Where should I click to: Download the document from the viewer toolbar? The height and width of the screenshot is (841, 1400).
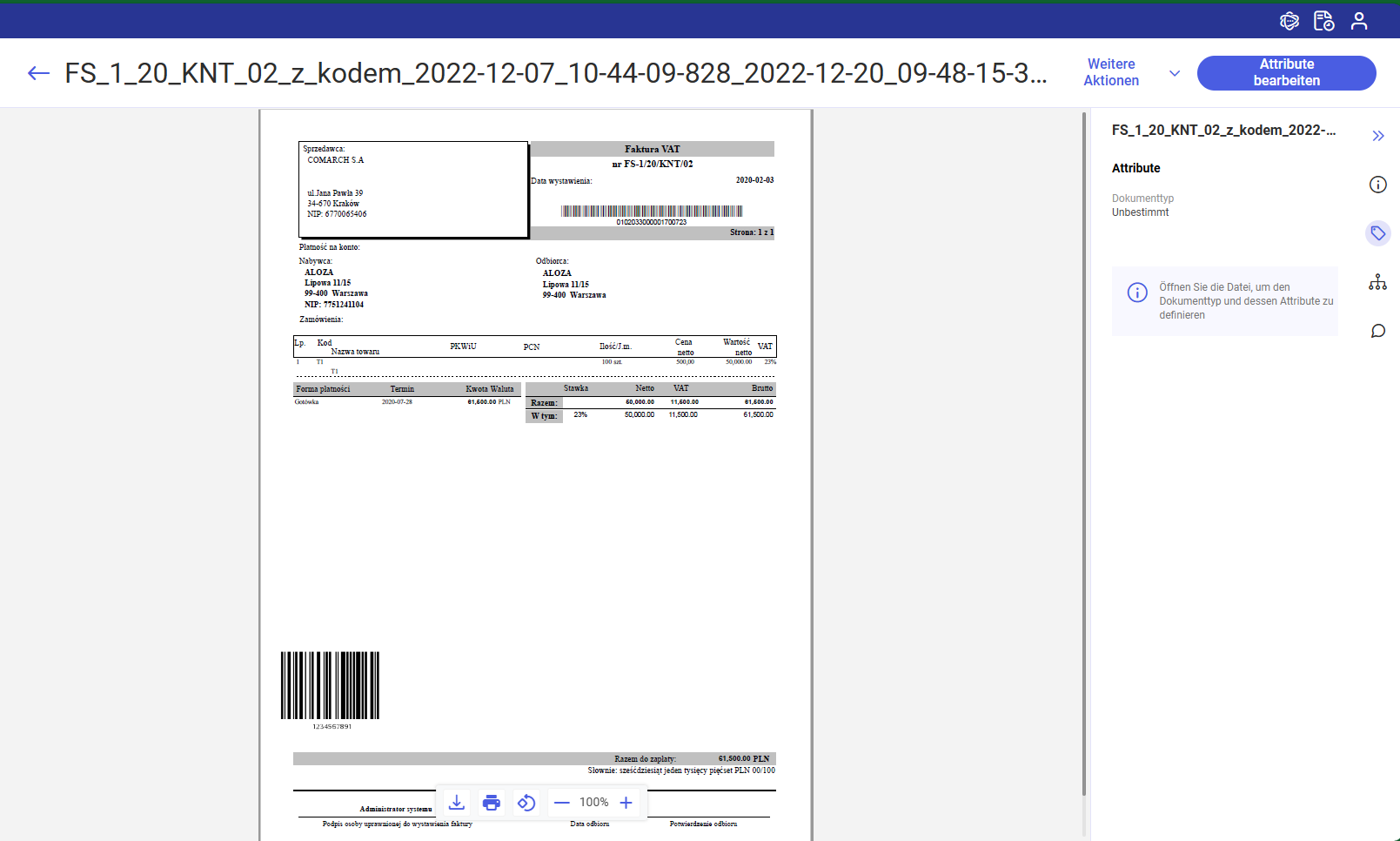point(457,803)
